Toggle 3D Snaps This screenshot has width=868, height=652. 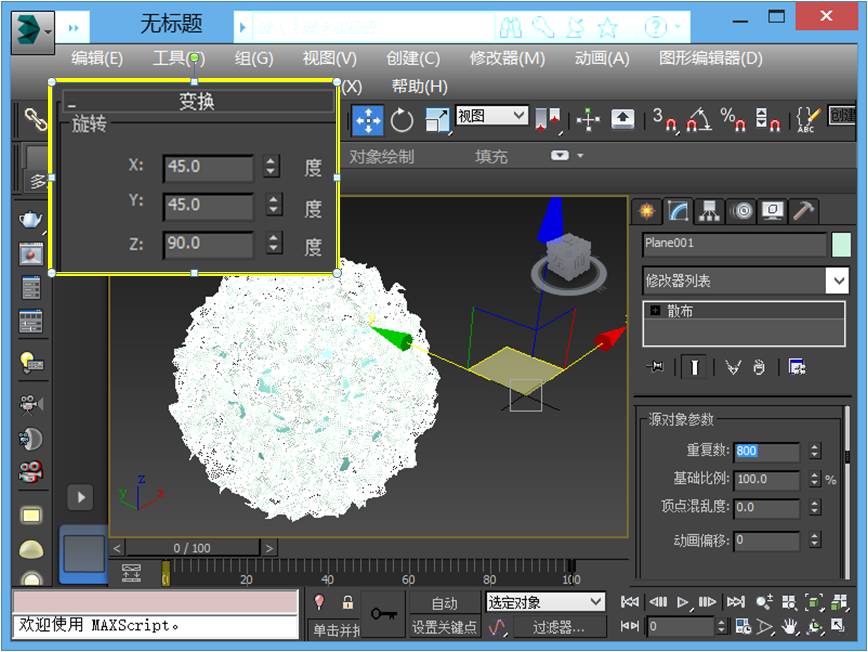[x=664, y=119]
